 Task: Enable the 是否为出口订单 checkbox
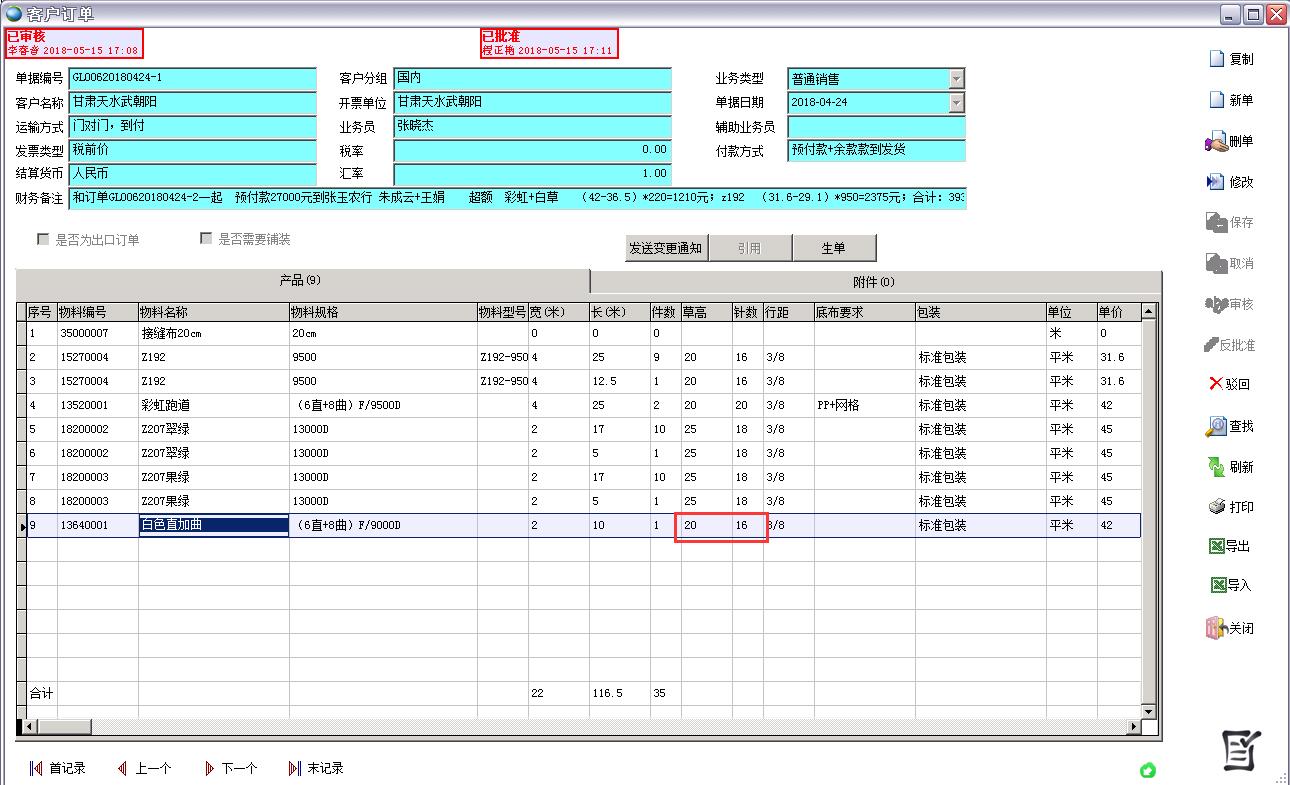point(42,238)
